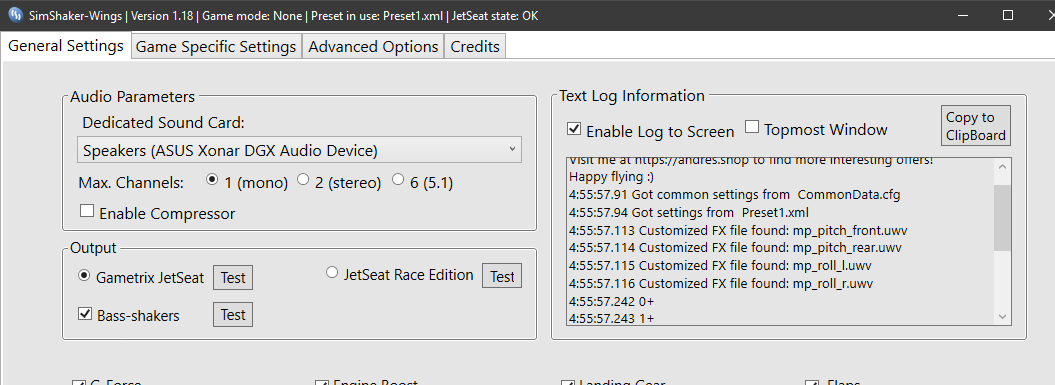Click the log scrollbar down arrow

(x=1002, y=316)
